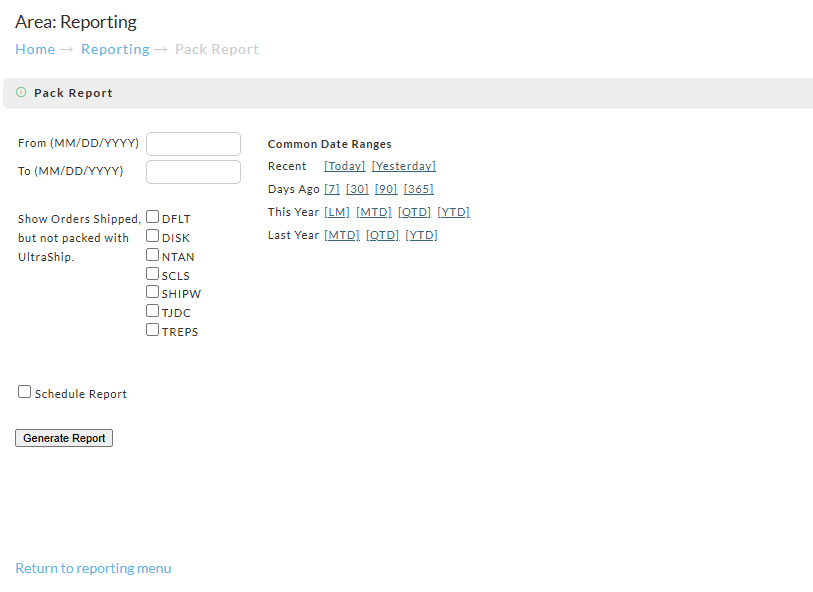Click the Generate Report button
This screenshot has height=592, width=813.
pos(64,438)
